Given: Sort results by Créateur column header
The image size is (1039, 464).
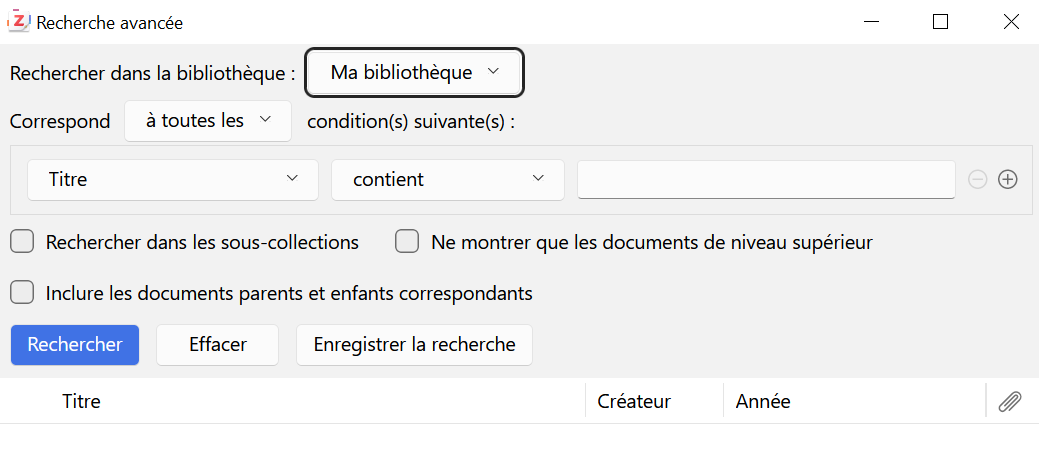Looking at the screenshot, I should (x=634, y=401).
